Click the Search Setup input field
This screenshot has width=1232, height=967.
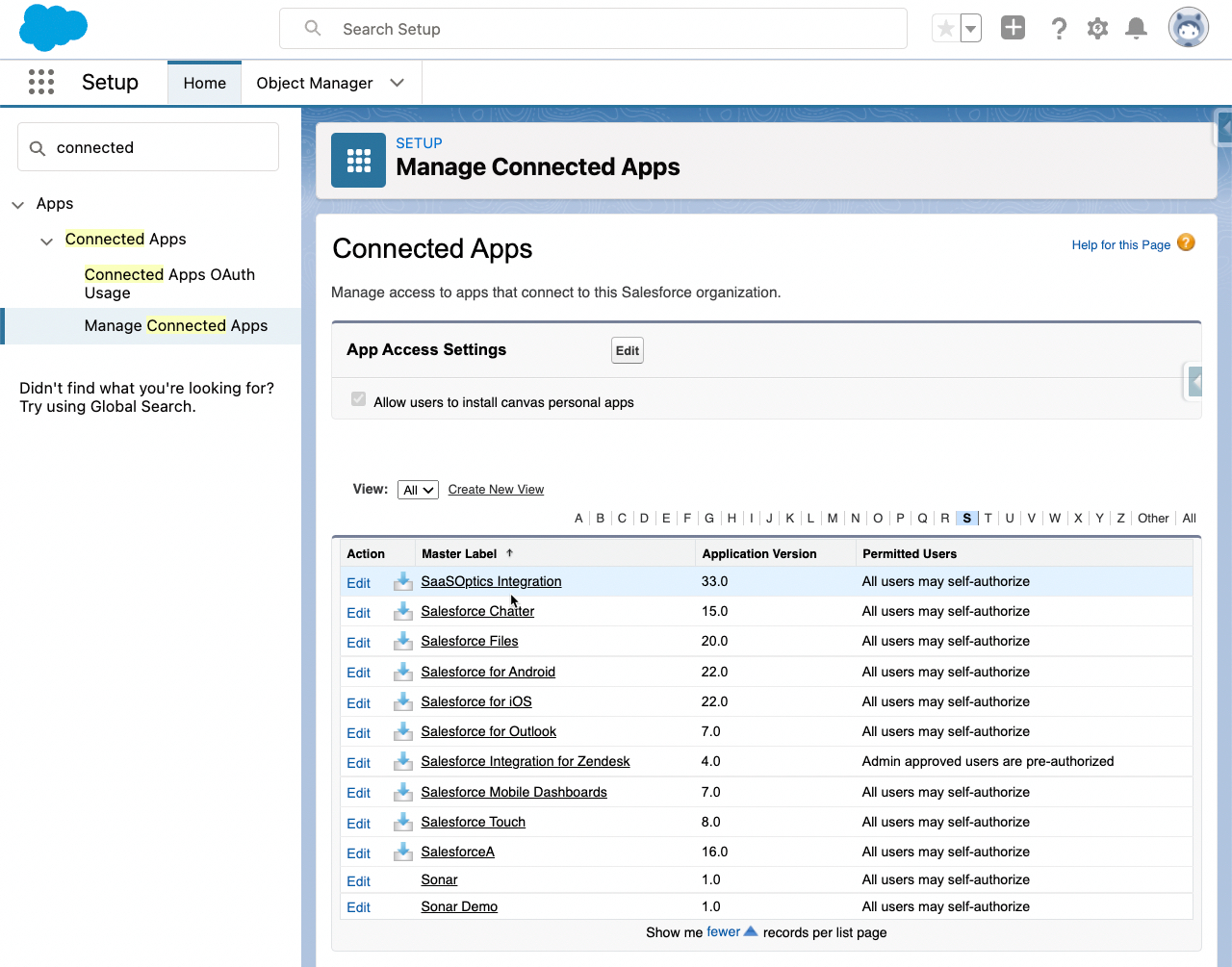click(x=593, y=29)
